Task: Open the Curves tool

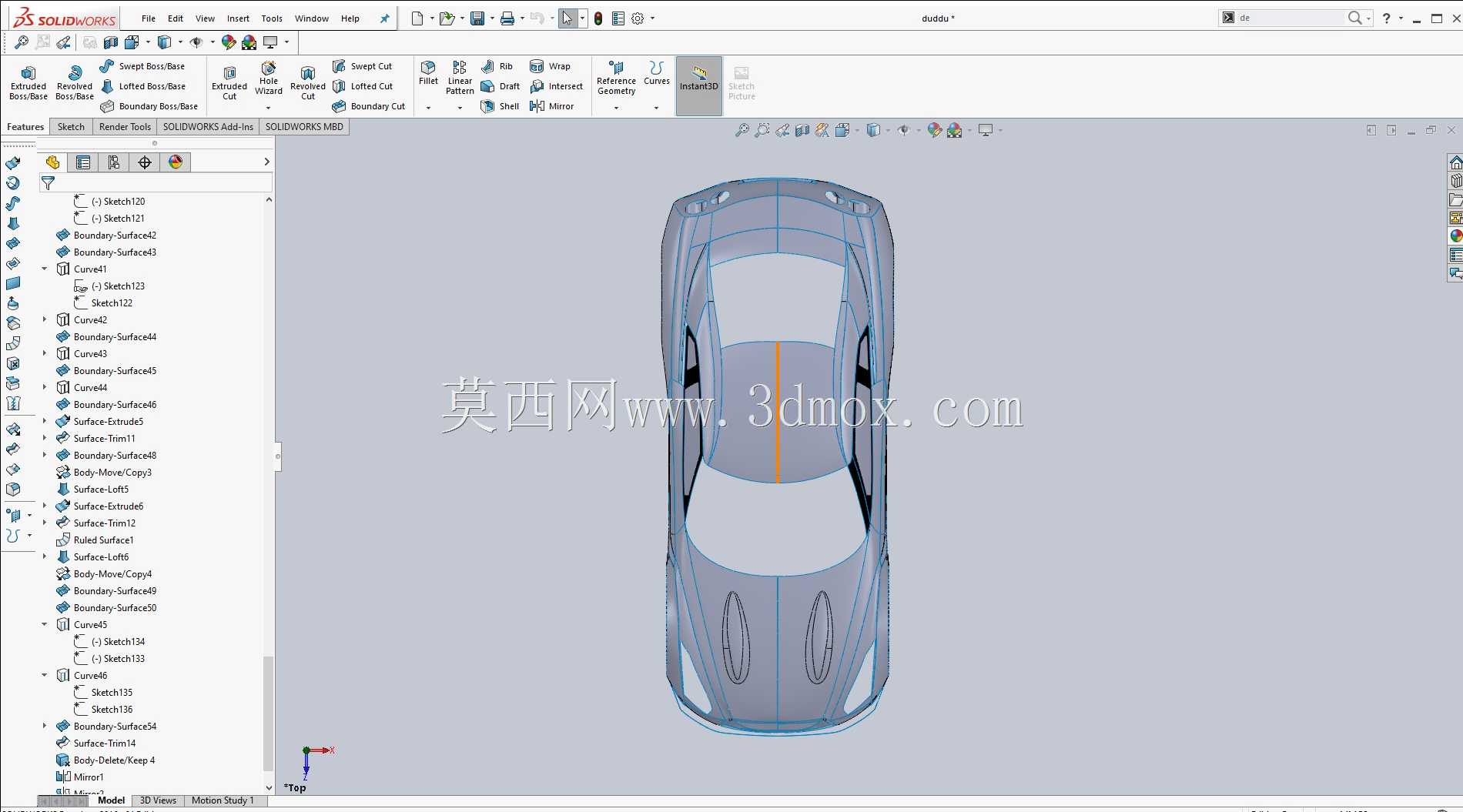Action: (x=657, y=73)
